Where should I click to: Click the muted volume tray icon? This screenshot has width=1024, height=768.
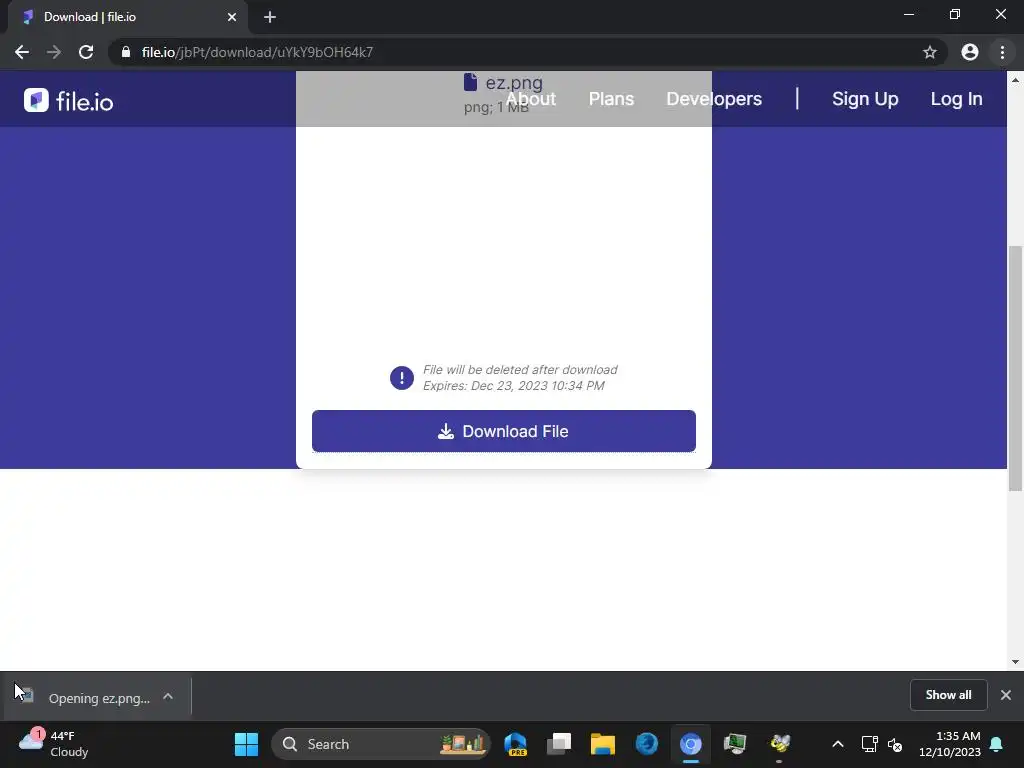click(895, 744)
